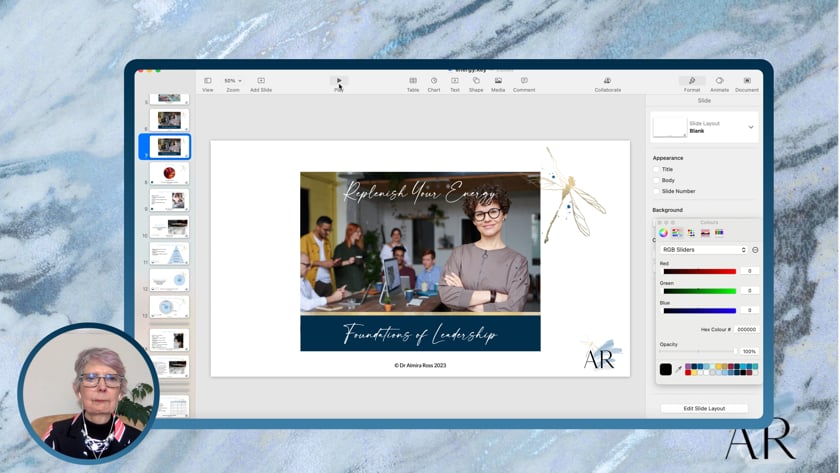Add a Text box from the toolbar
Screen dimensions: 840x473
pos(455,80)
